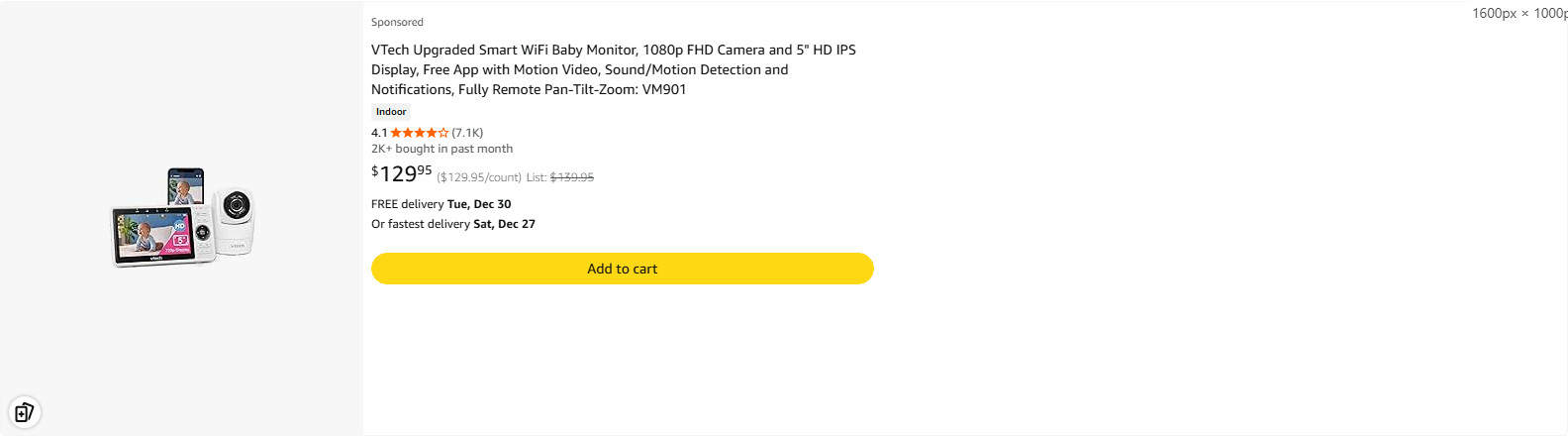The width and height of the screenshot is (1568, 436).
Task: Click the Sponsored label
Action: (397, 22)
